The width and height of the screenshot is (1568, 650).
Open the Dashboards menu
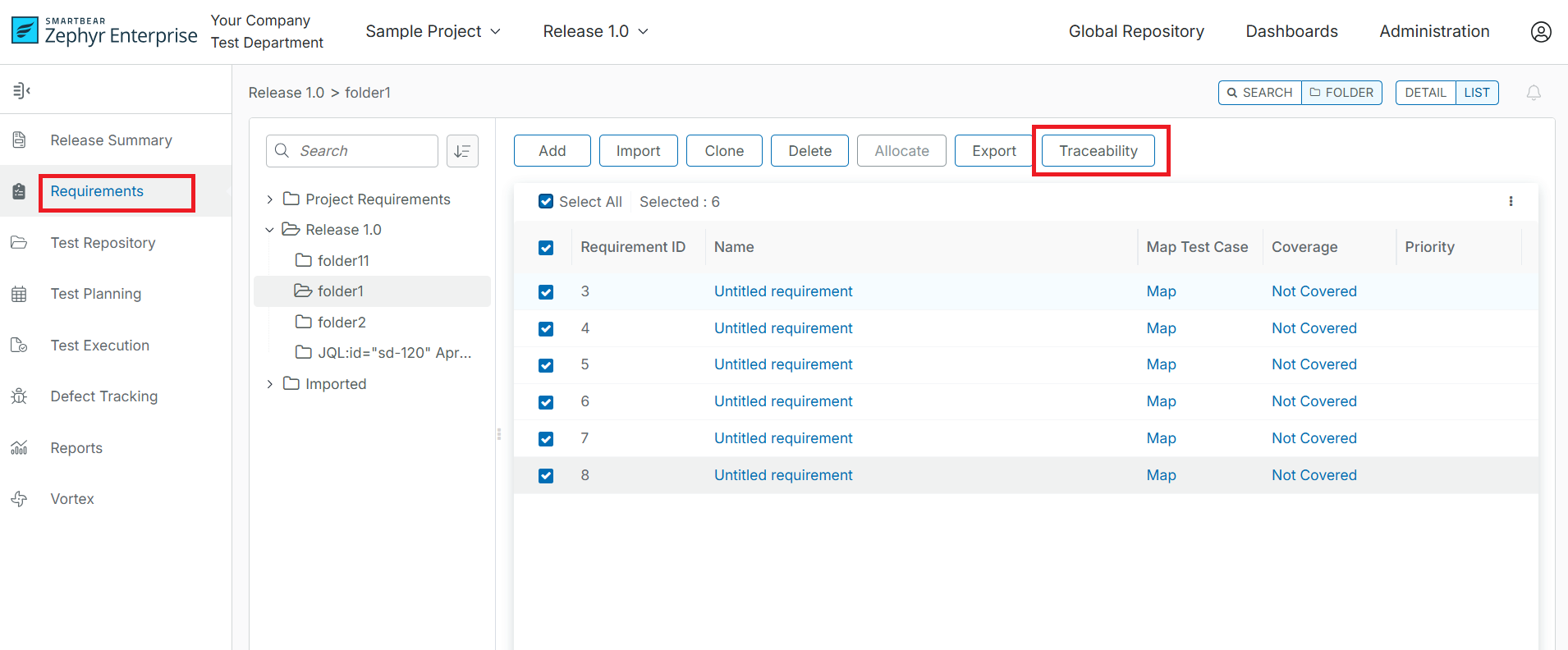(1291, 31)
